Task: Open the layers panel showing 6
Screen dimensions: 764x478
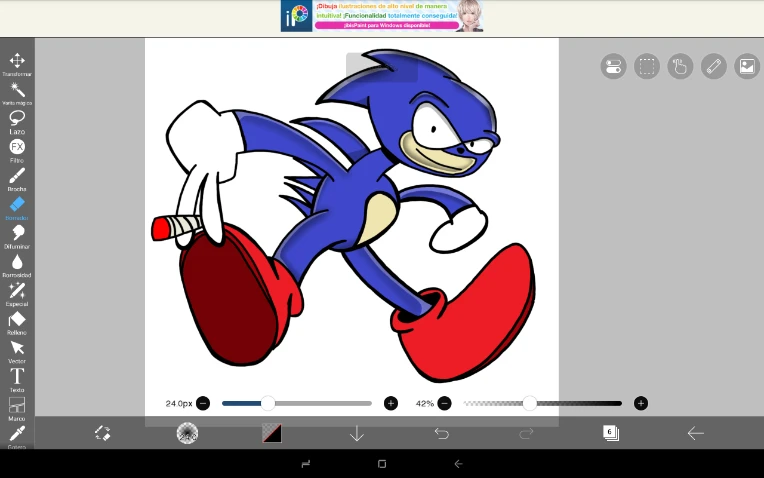Action: (611, 433)
